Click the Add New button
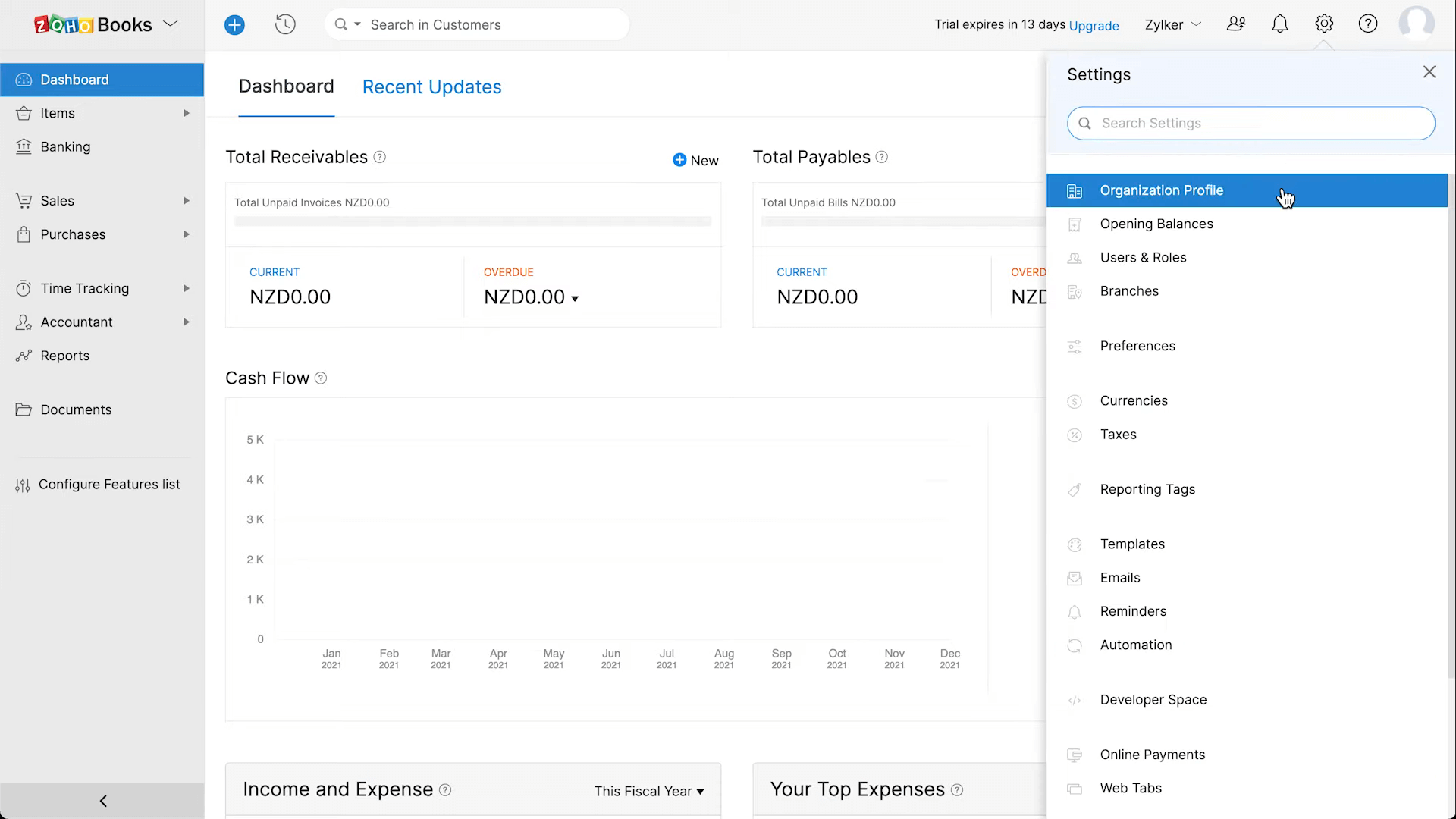The width and height of the screenshot is (1456, 819). pos(235,24)
